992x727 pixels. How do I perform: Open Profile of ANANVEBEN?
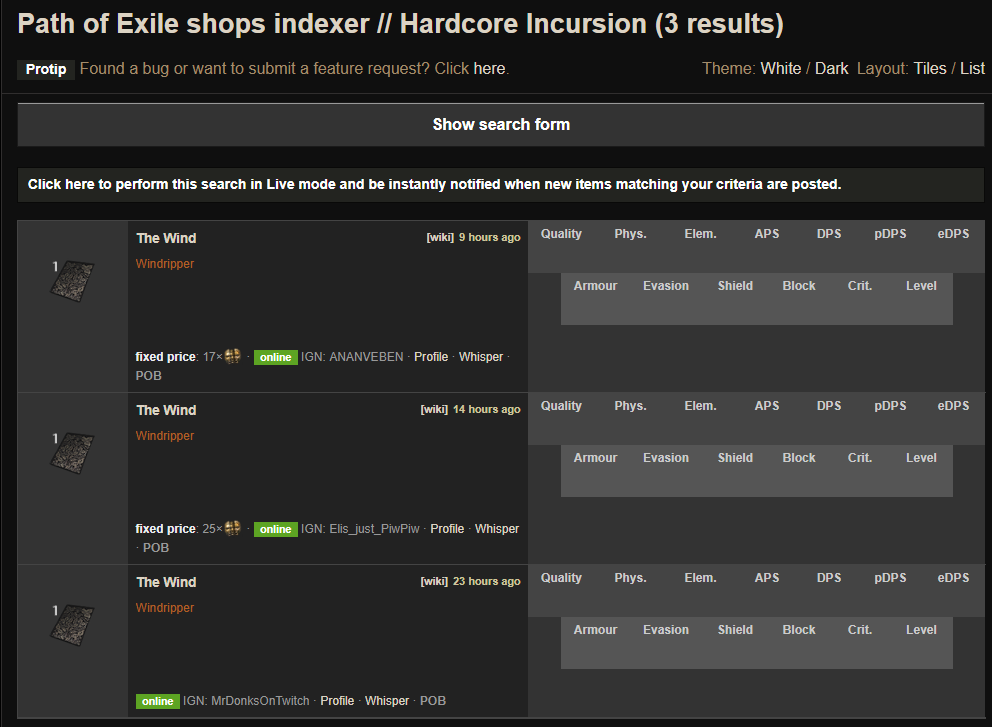tap(431, 357)
